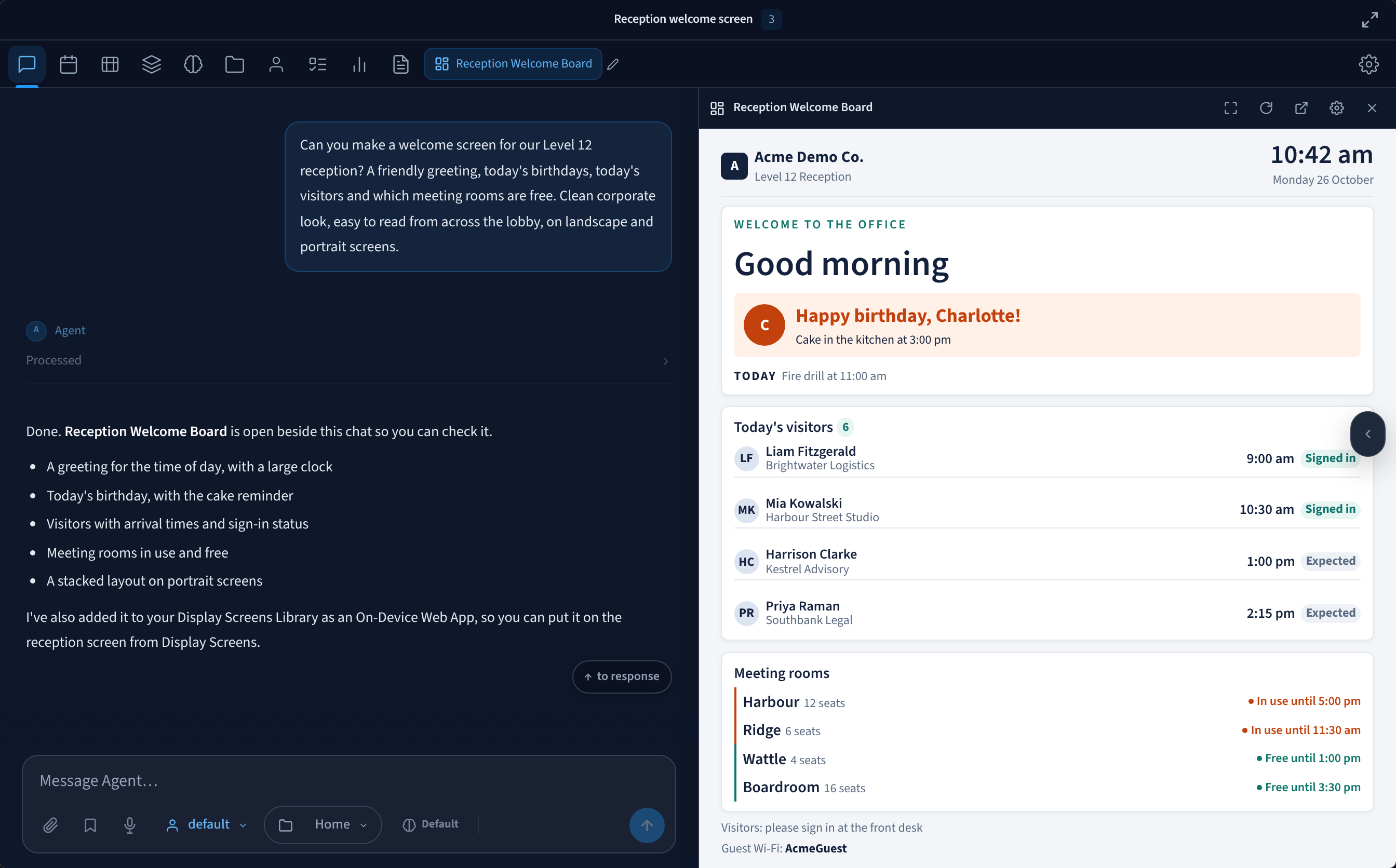
Task: Open the Home folder dropdown
Action: point(323,824)
